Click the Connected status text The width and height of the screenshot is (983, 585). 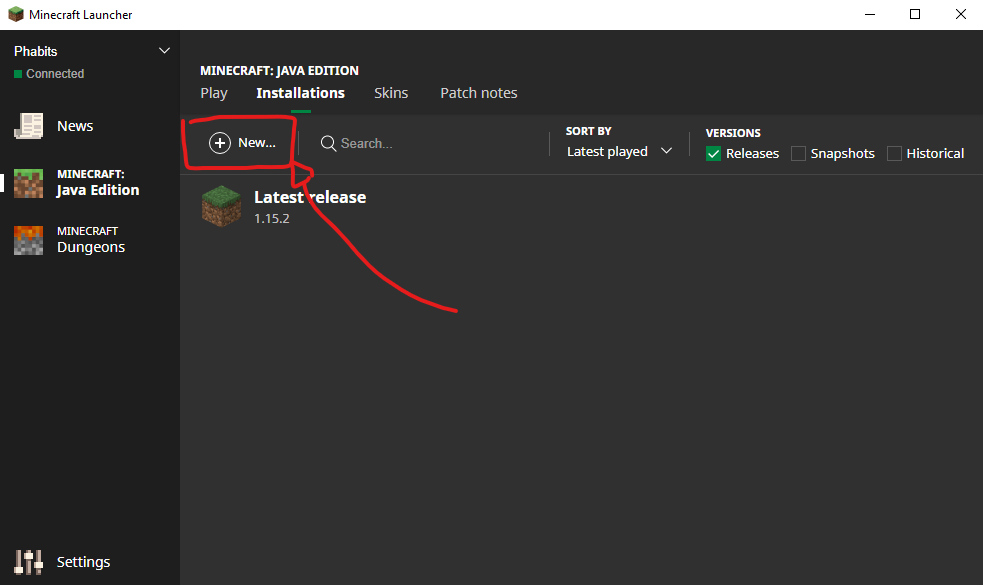55,74
